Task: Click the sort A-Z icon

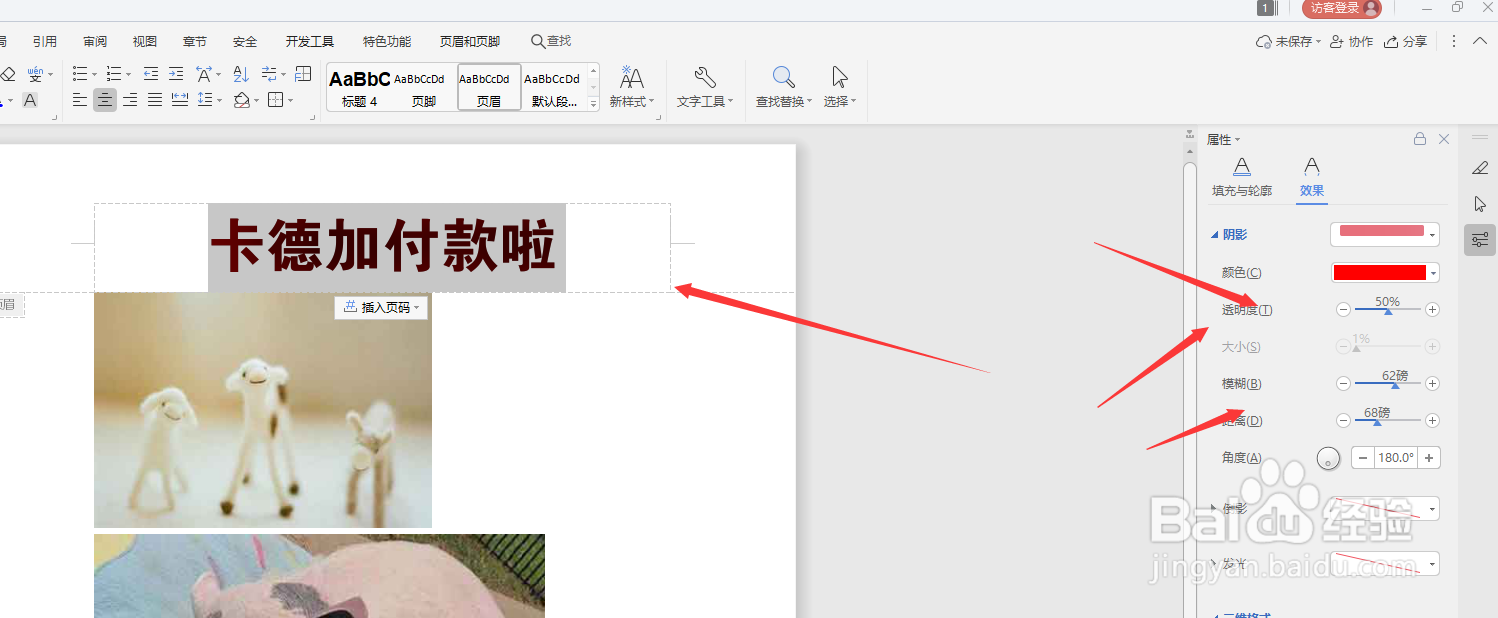Action: (241, 74)
